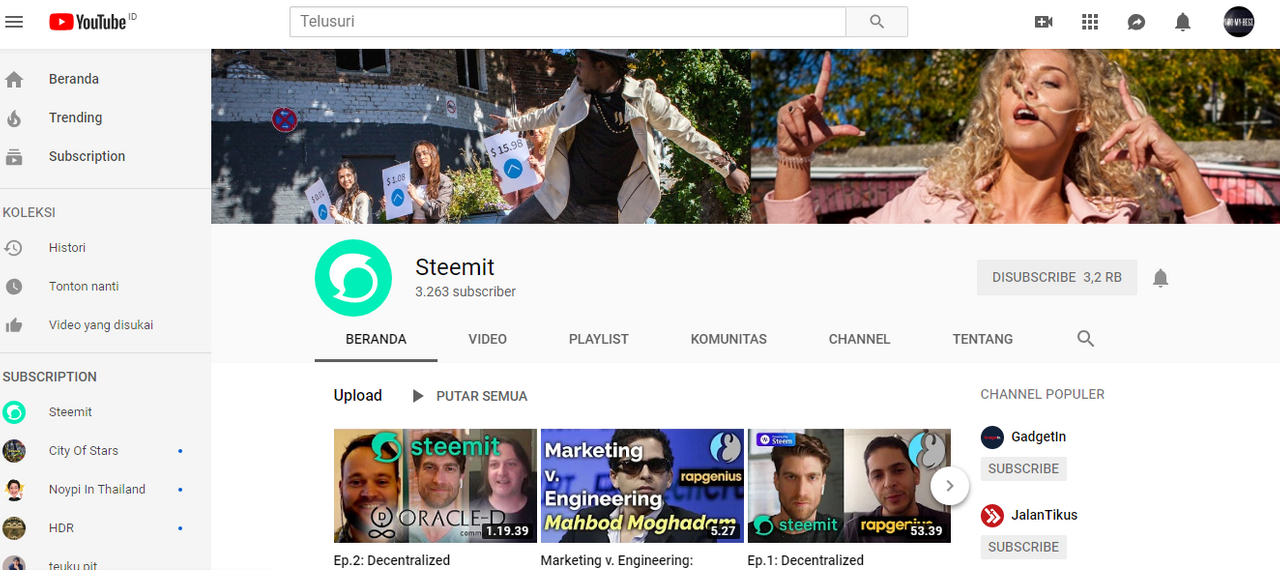Image resolution: width=1280 pixels, height=570 pixels.
Task: Open the Ep.2: Decentralized video title
Action: [x=392, y=561]
